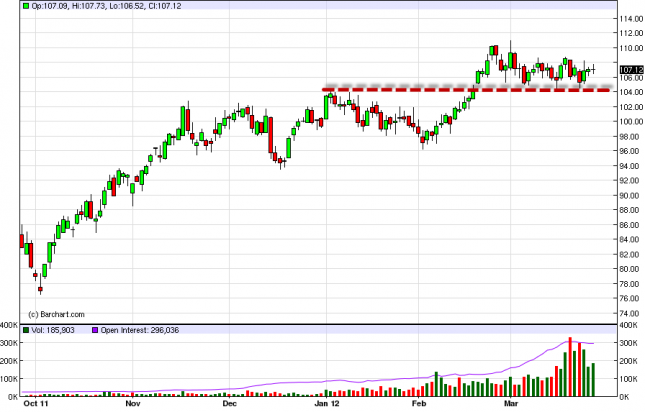Click the 300K label on left volume axis
645x412 pixels.
coord(9,343)
